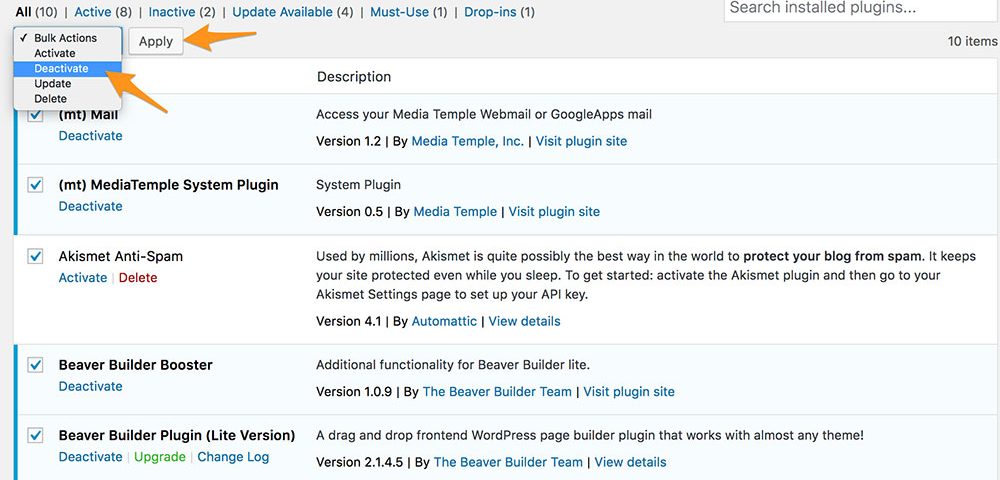Click the Version 0.5 text
The height and width of the screenshot is (480, 1000).
[x=349, y=211]
